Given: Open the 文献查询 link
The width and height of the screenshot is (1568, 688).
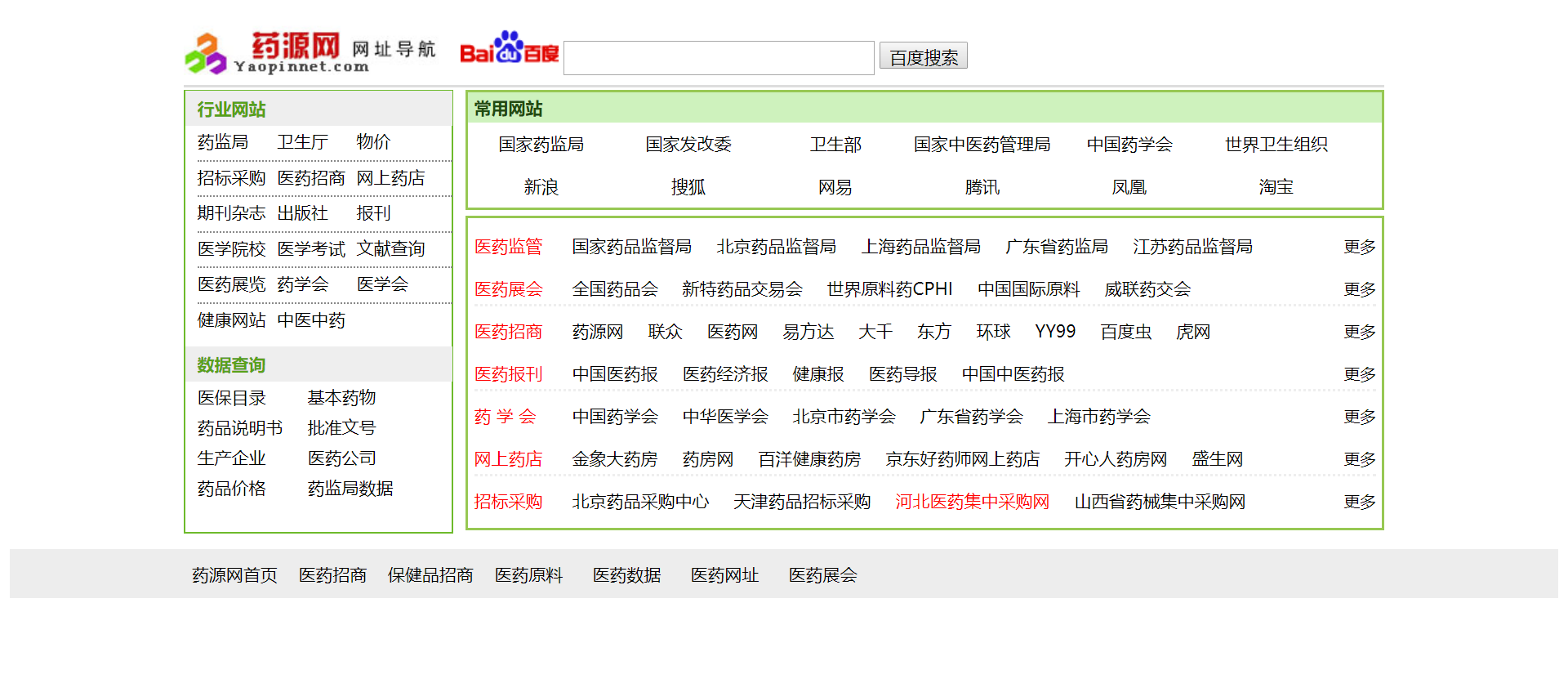Looking at the screenshot, I should 391,249.
